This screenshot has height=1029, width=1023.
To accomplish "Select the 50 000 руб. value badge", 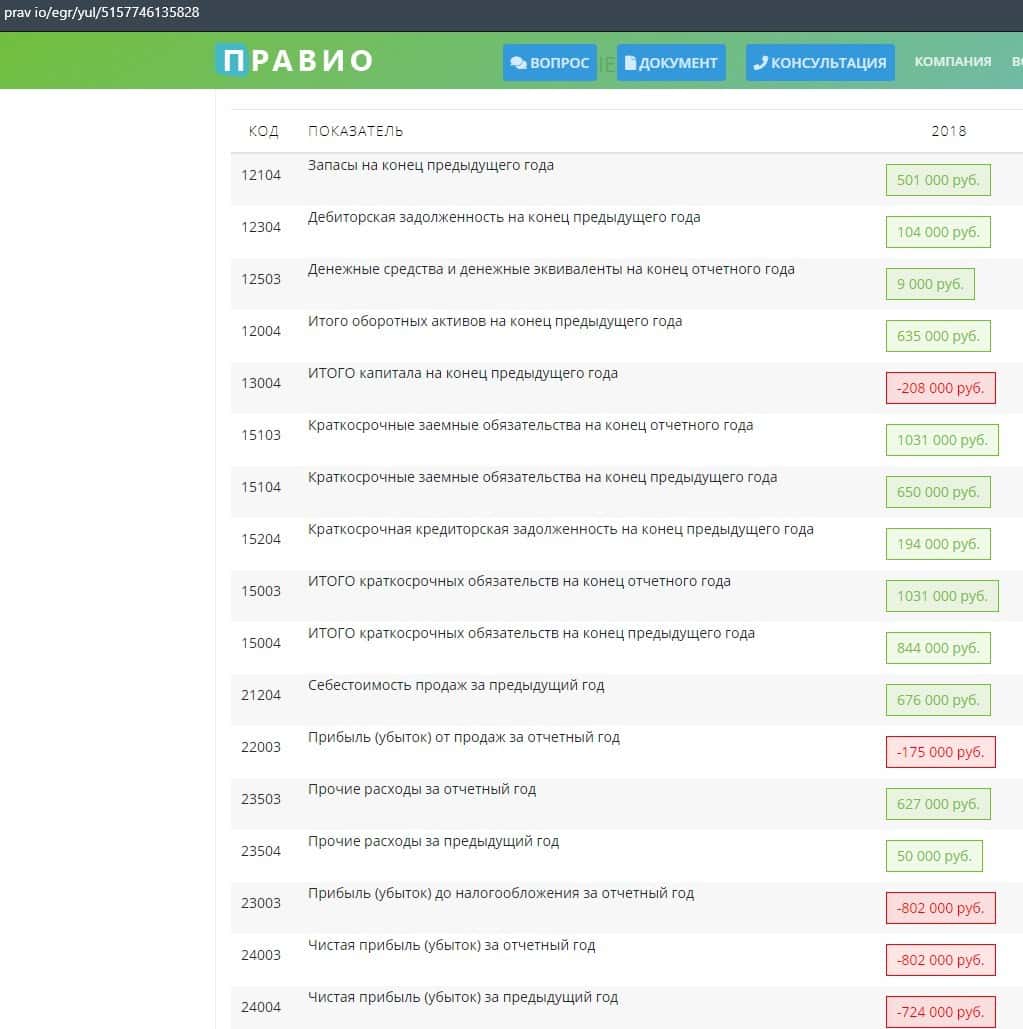I will tap(934, 856).
